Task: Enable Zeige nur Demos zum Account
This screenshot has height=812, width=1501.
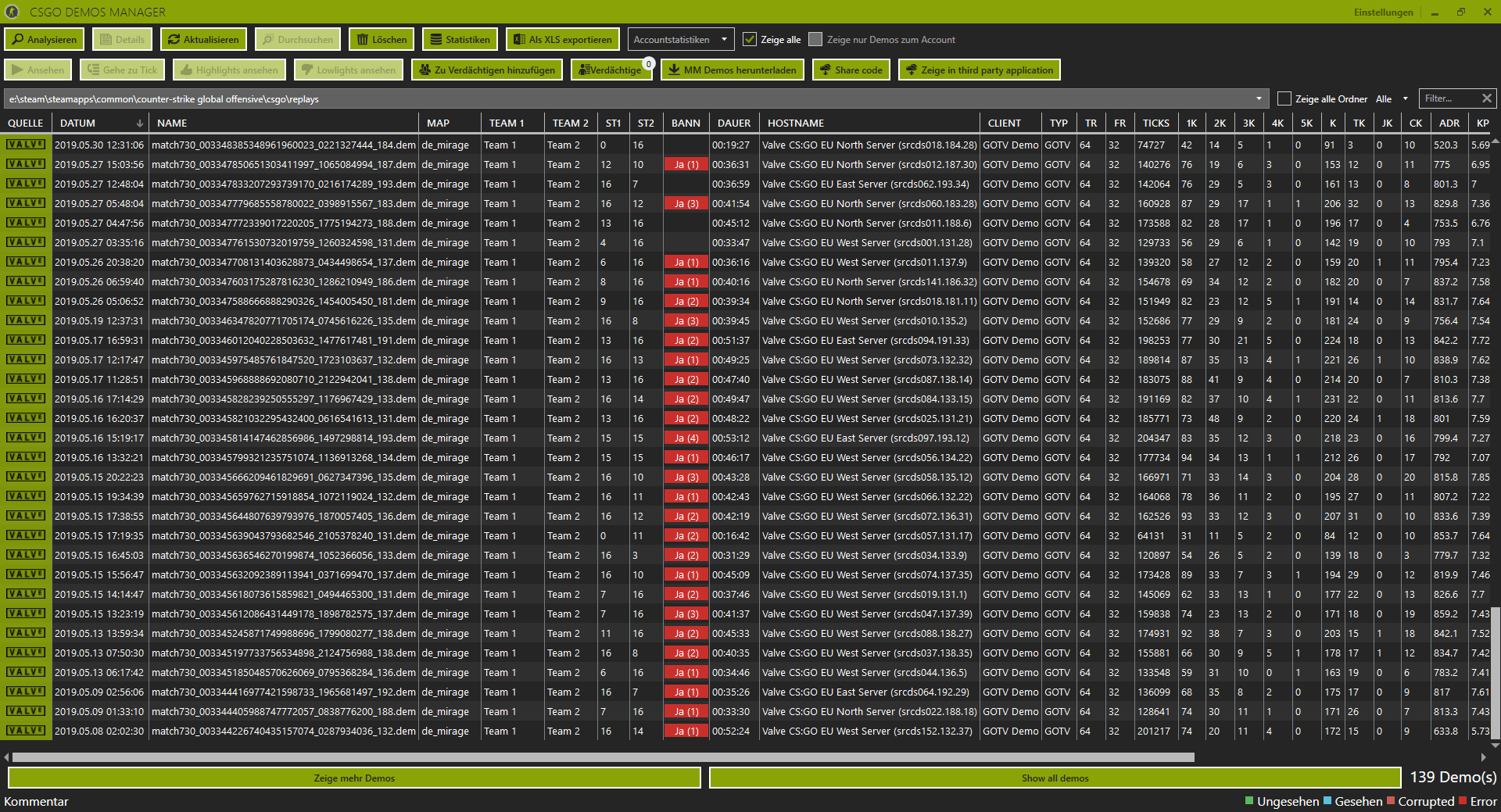Action: click(x=815, y=40)
